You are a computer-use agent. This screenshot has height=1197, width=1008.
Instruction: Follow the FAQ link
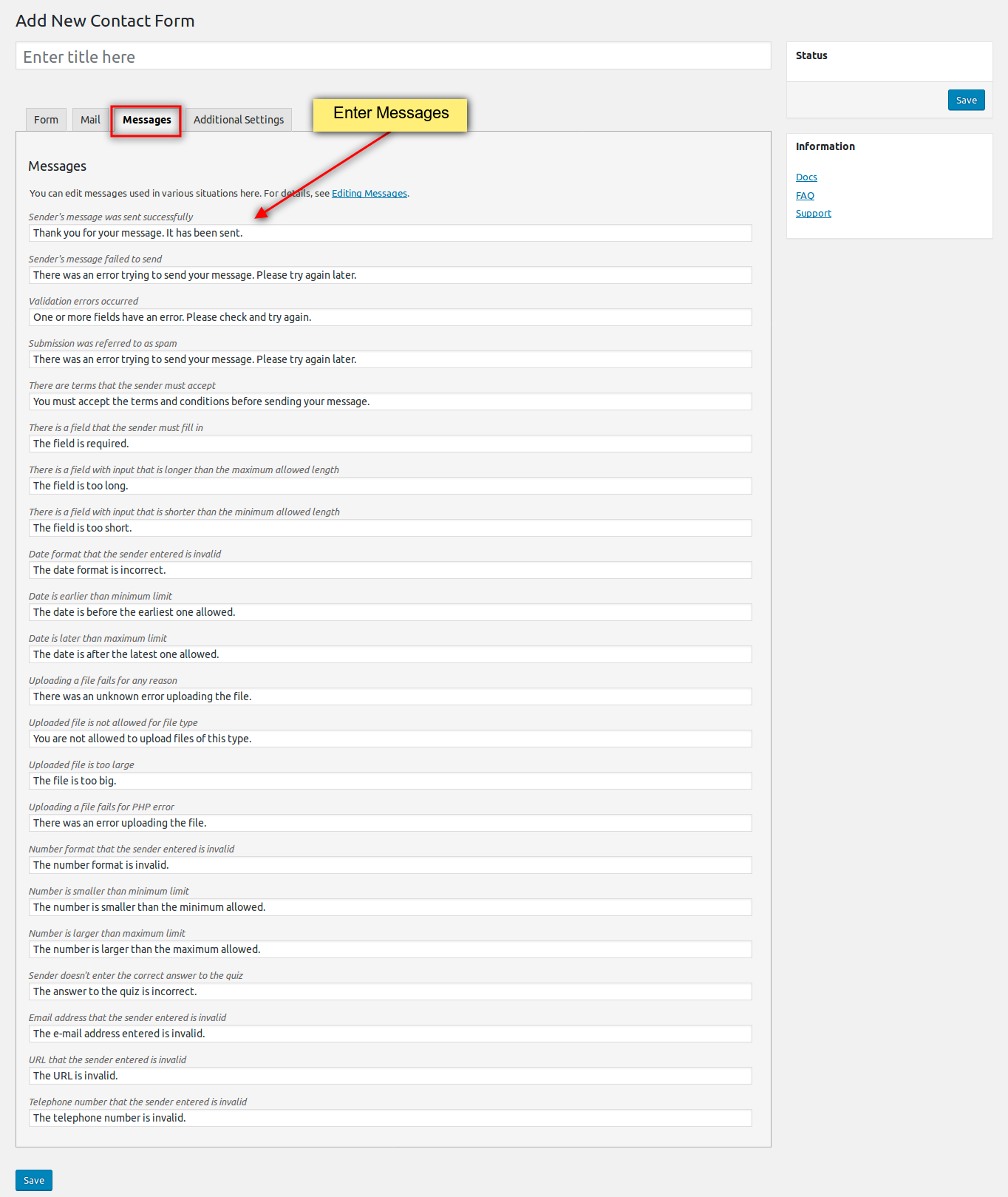pos(805,196)
